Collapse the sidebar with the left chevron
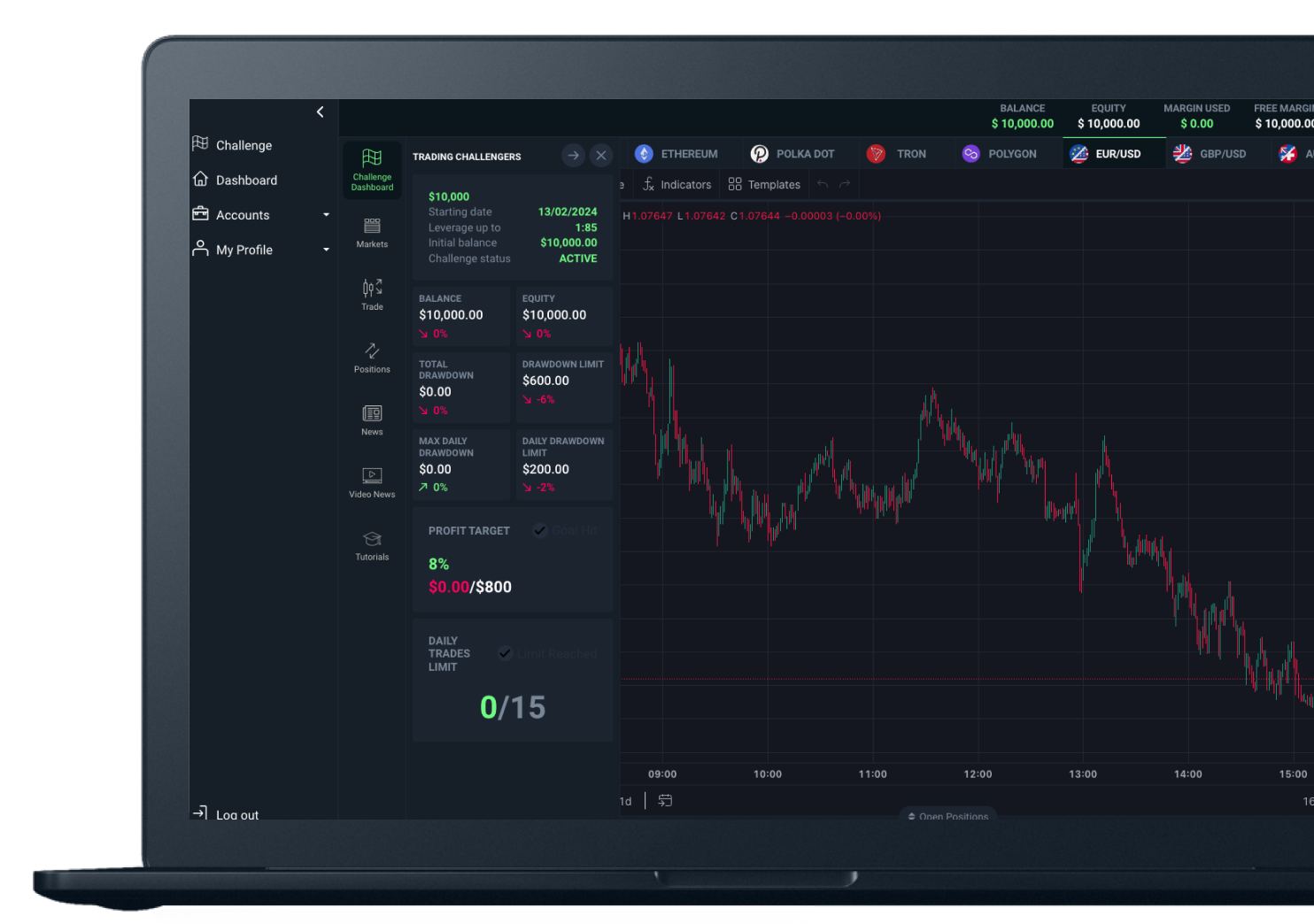 [320, 112]
